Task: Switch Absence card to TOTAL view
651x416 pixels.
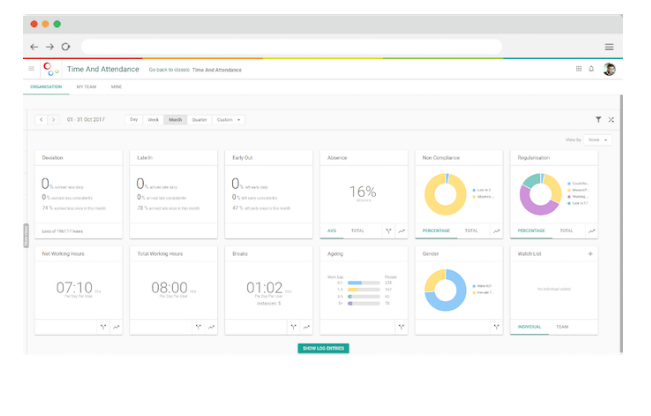Action: pos(357,231)
